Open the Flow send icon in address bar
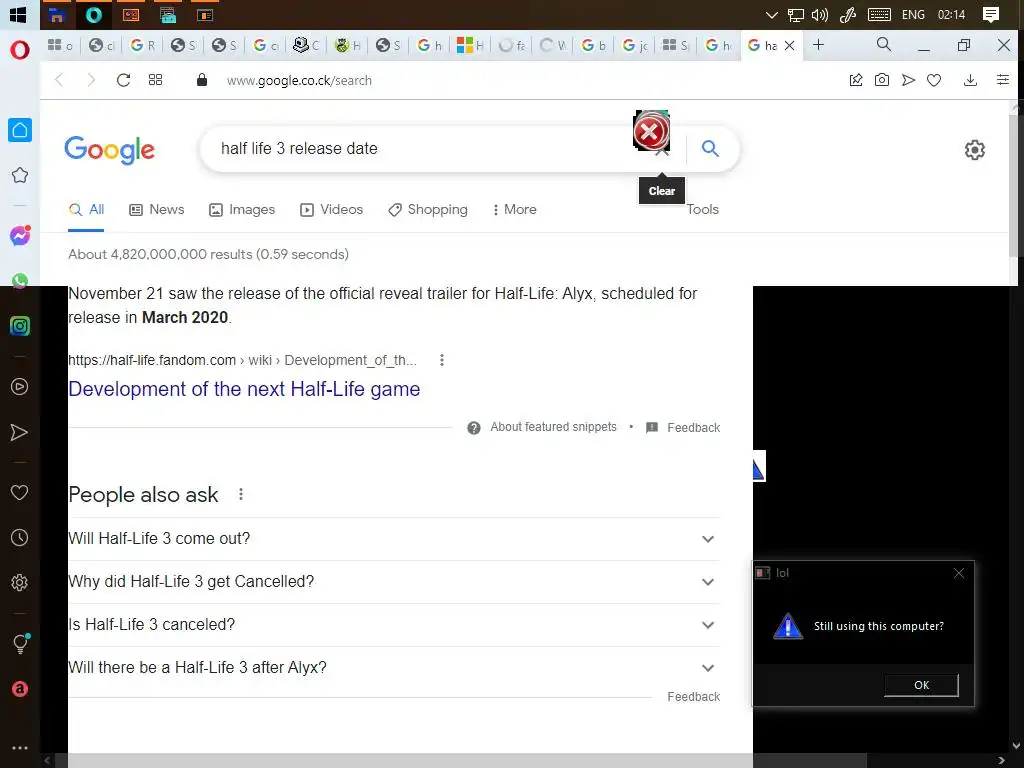This screenshot has height=768, width=1024. pos(908,80)
